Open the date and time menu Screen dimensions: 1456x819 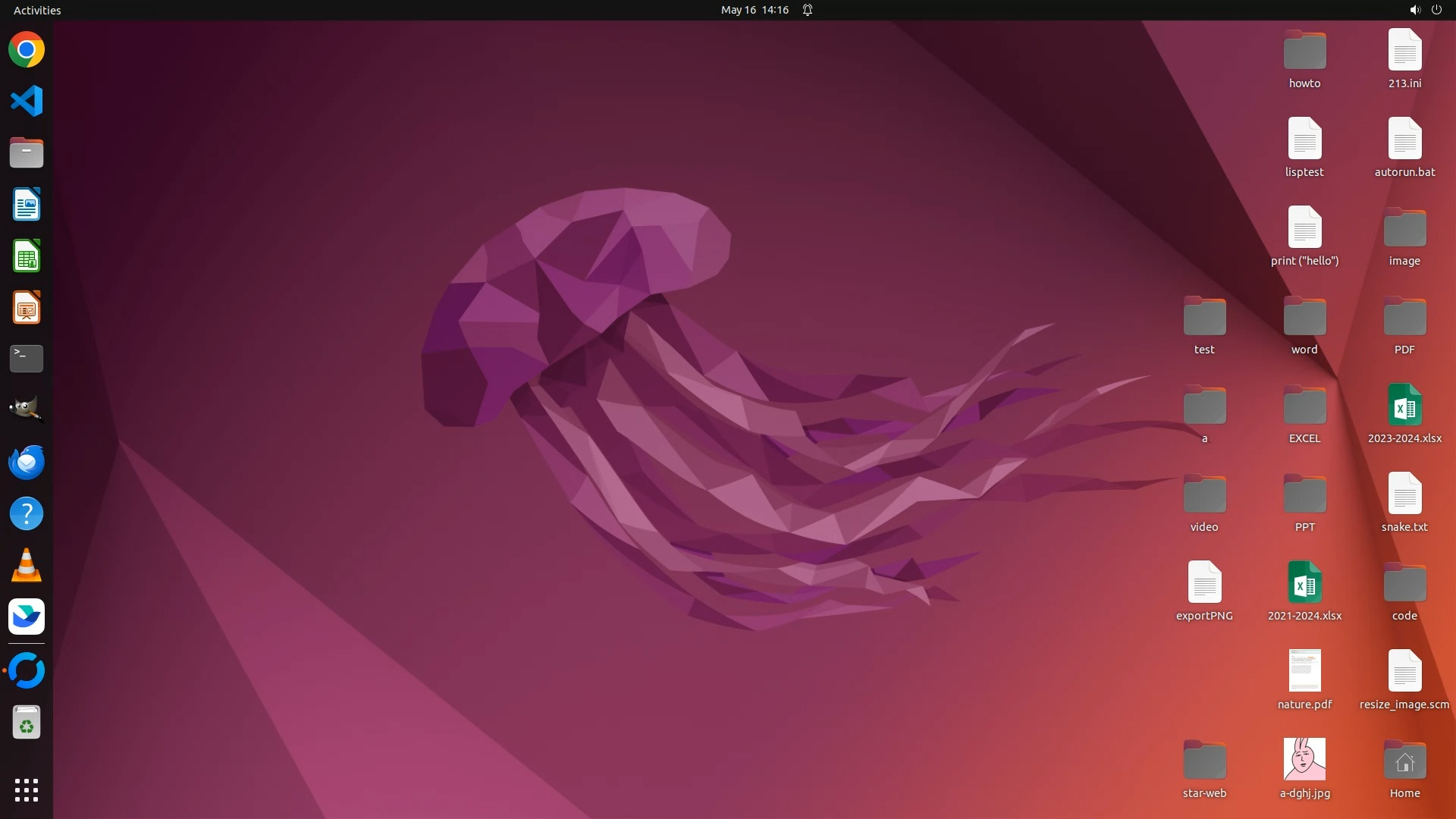[x=754, y=10]
